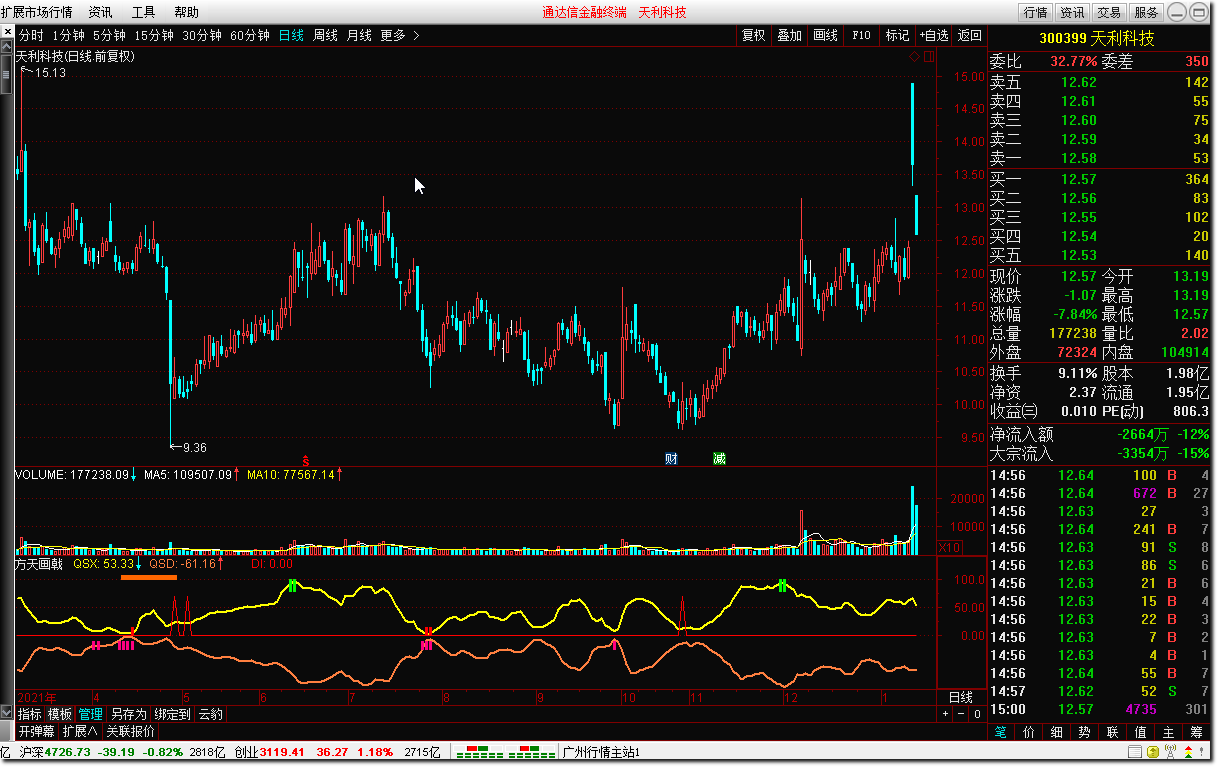
Task: Click the 绑定到 option
Action: pos(172,714)
